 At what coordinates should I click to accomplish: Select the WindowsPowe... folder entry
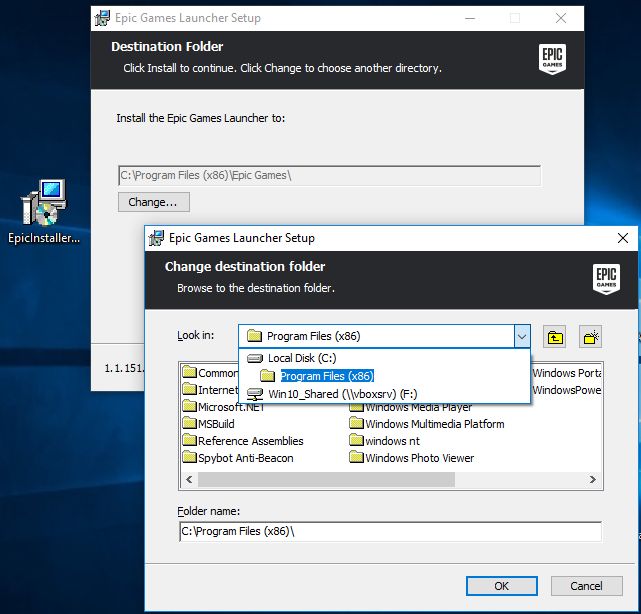click(x=567, y=390)
